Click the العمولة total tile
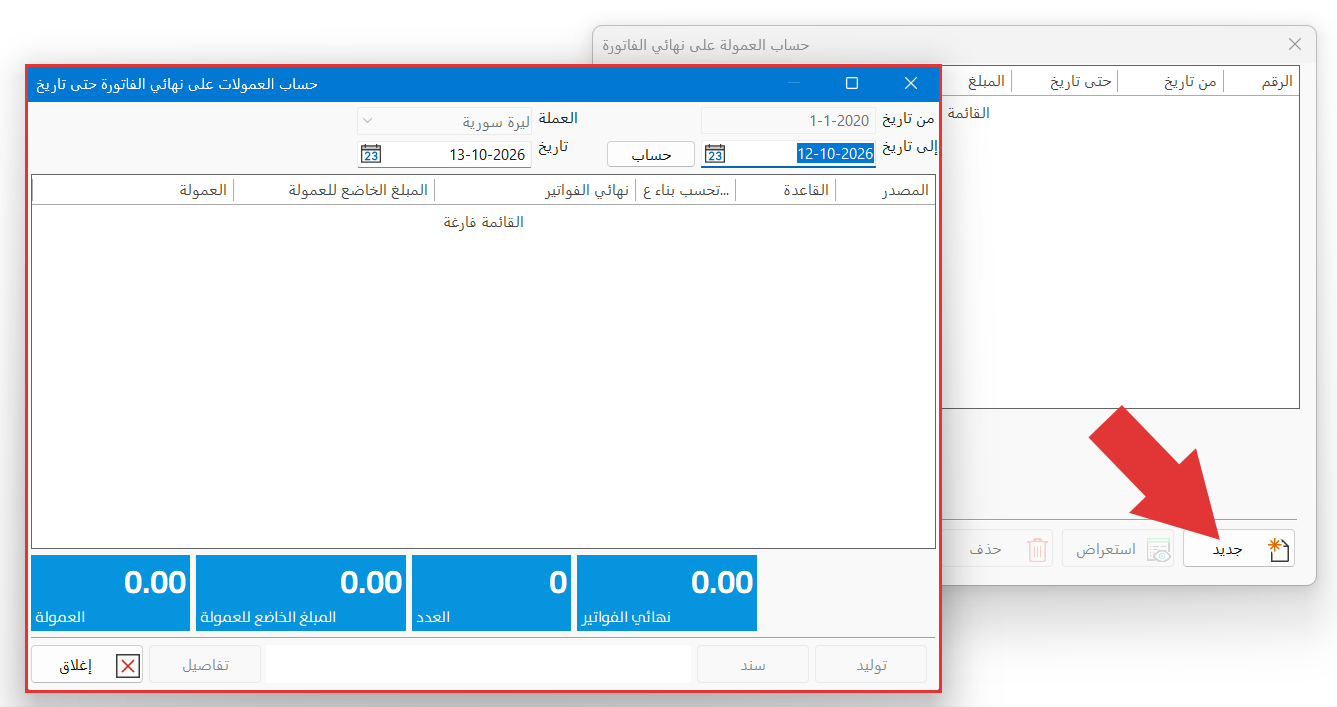Screen dimensions: 1337x707 110,593
